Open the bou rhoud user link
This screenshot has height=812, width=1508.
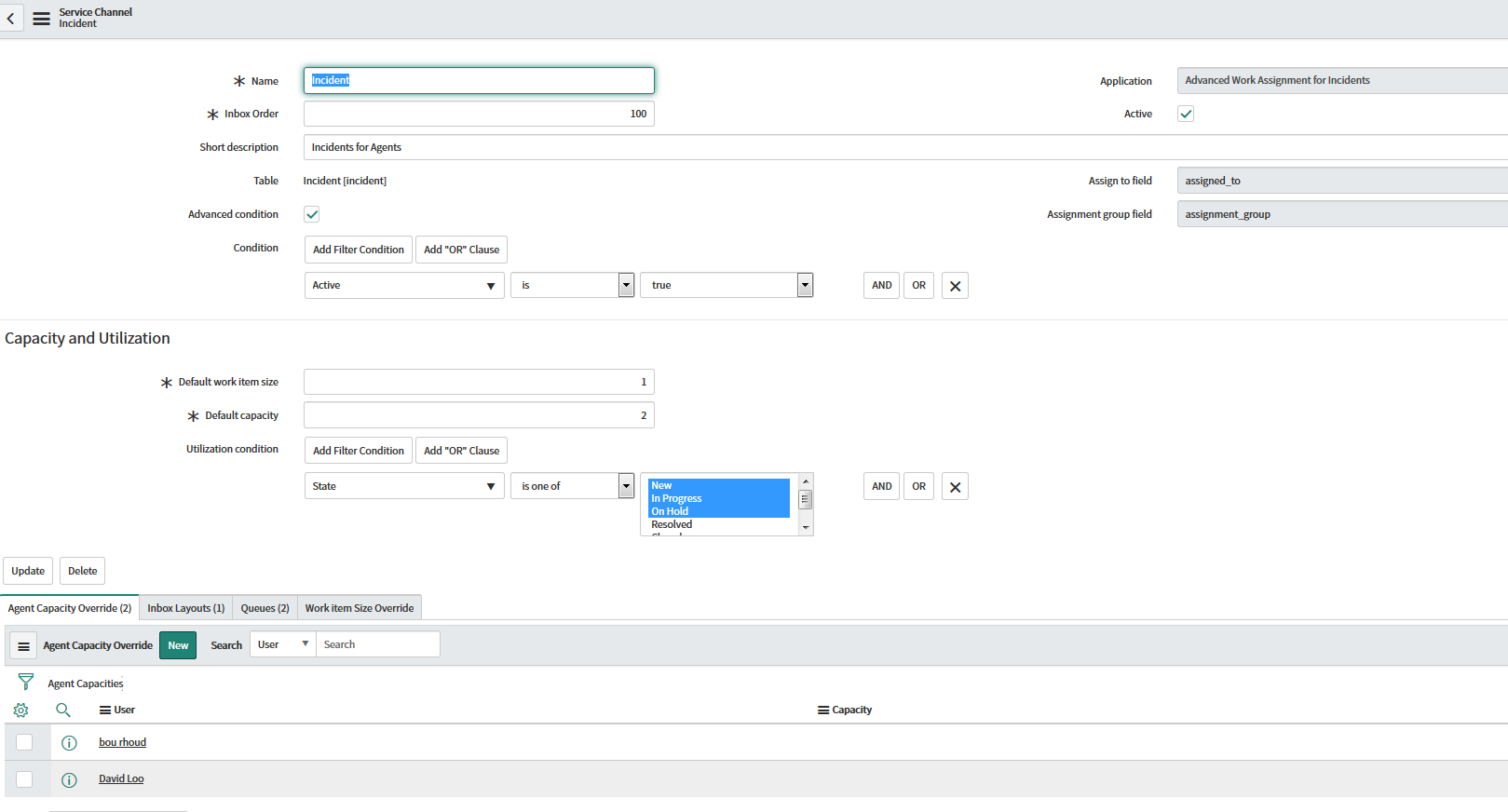pos(123,742)
